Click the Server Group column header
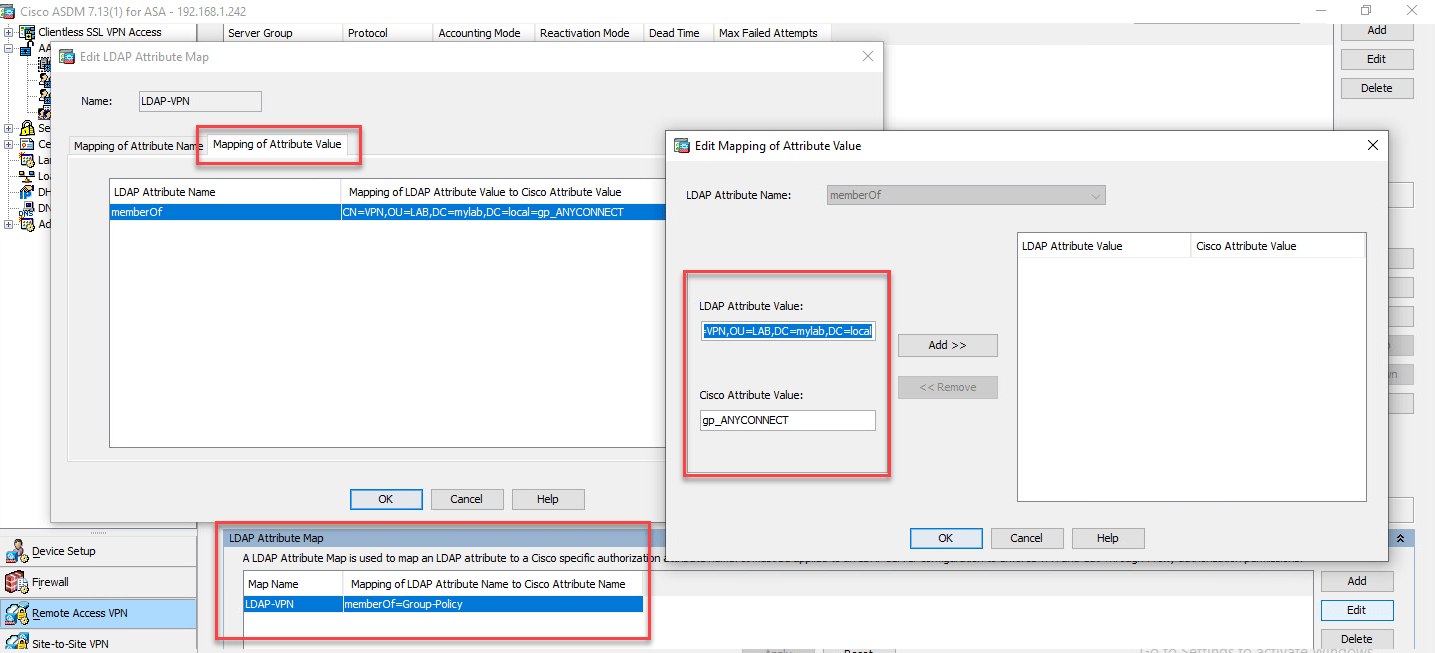This screenshot has width=1435, height=653. point(284,33)
